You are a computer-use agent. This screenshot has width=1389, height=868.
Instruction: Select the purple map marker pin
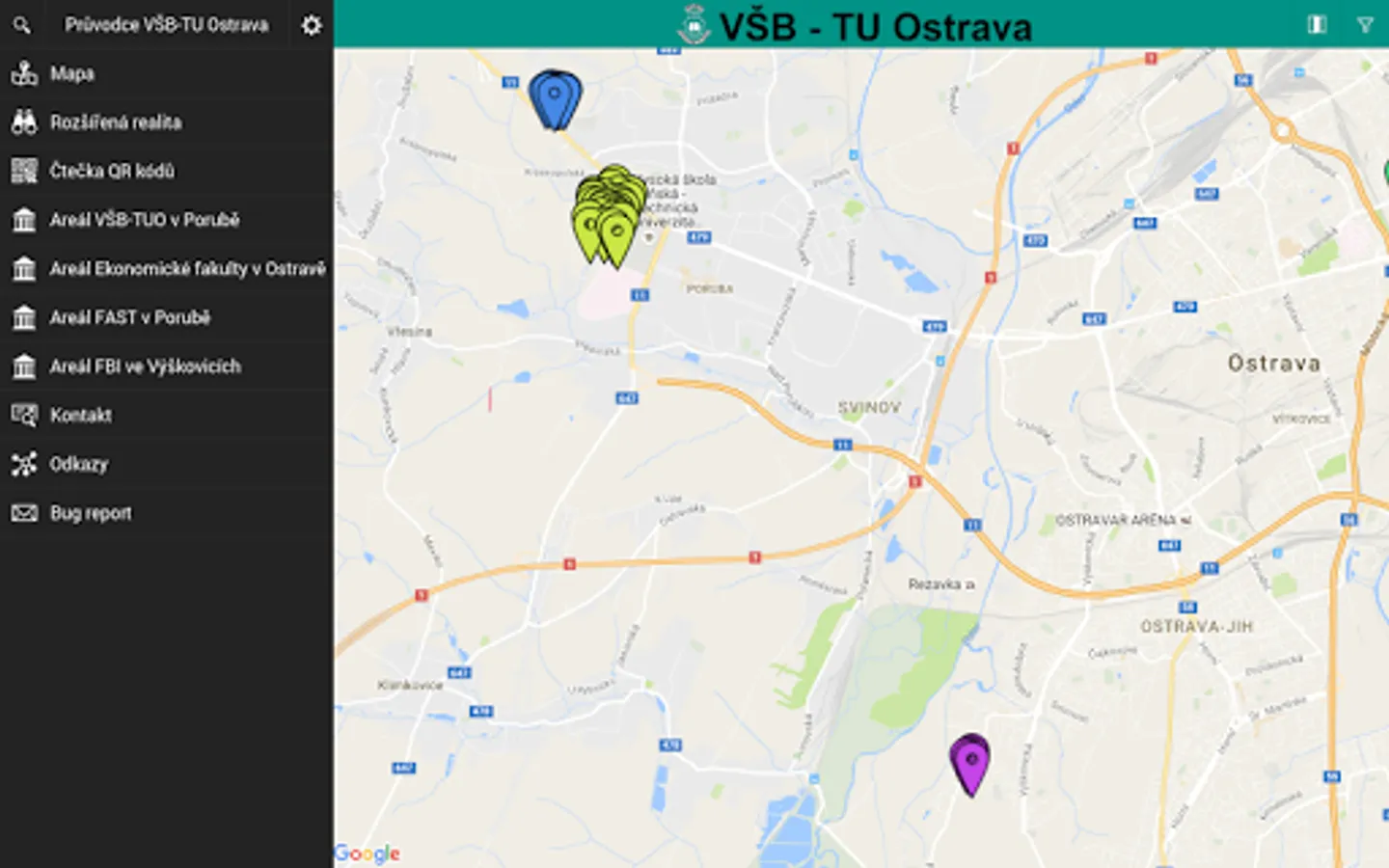click(970, 764)
